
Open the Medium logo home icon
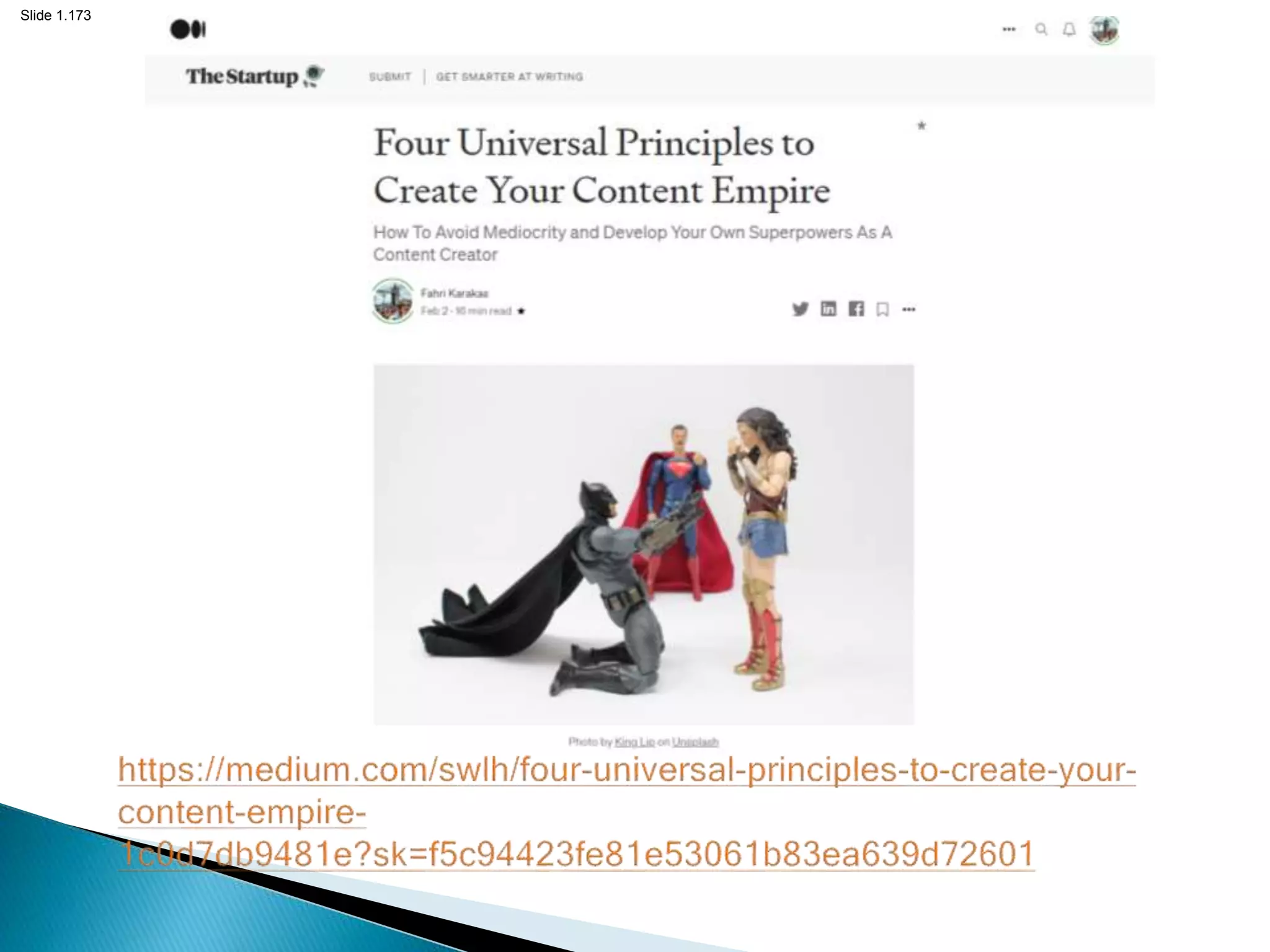[188, 29]
